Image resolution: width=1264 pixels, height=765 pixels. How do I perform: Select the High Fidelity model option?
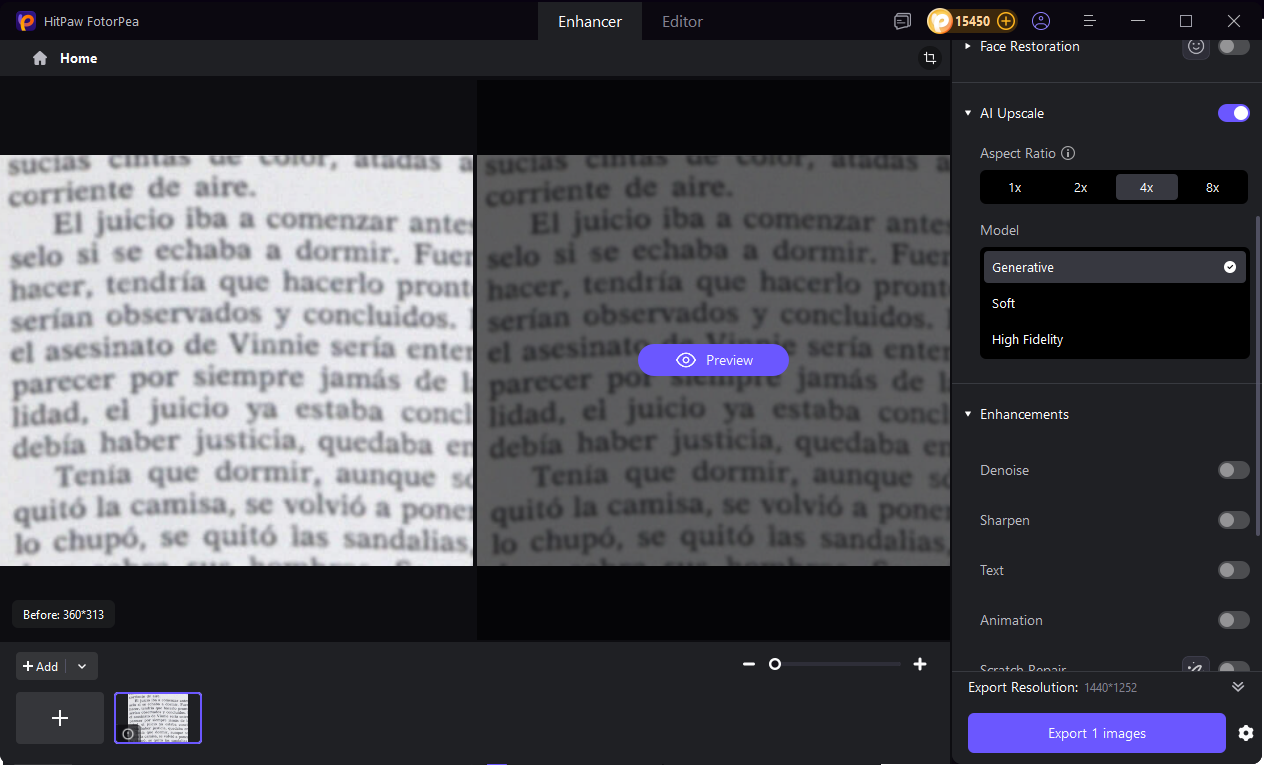coord(1027,340)
